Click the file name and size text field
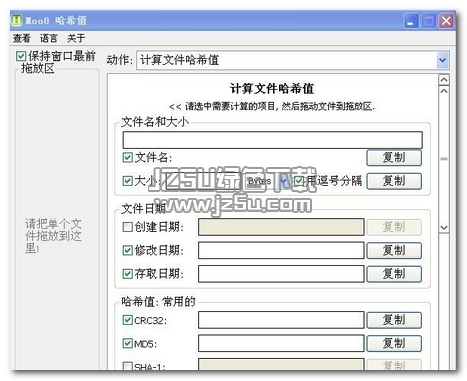The height and width of the screenshot is (381, 467). point(272,140)
